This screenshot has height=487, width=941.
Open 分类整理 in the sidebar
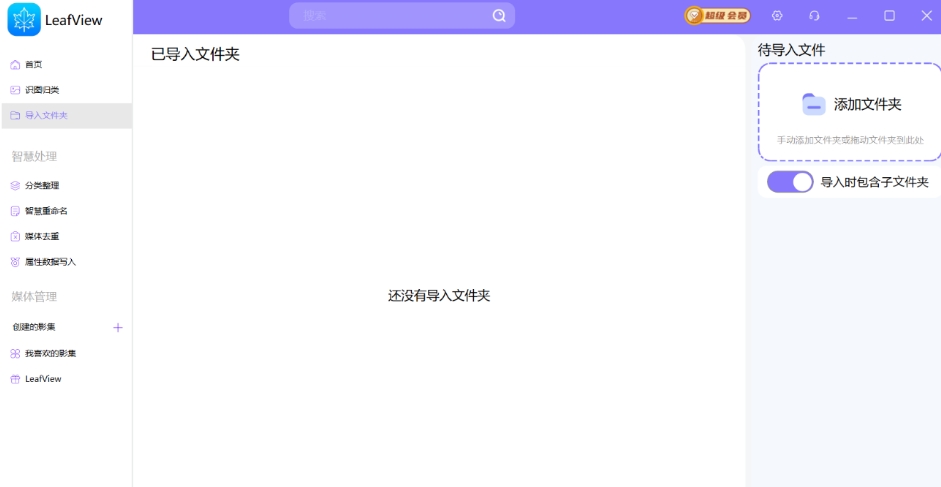67,186
